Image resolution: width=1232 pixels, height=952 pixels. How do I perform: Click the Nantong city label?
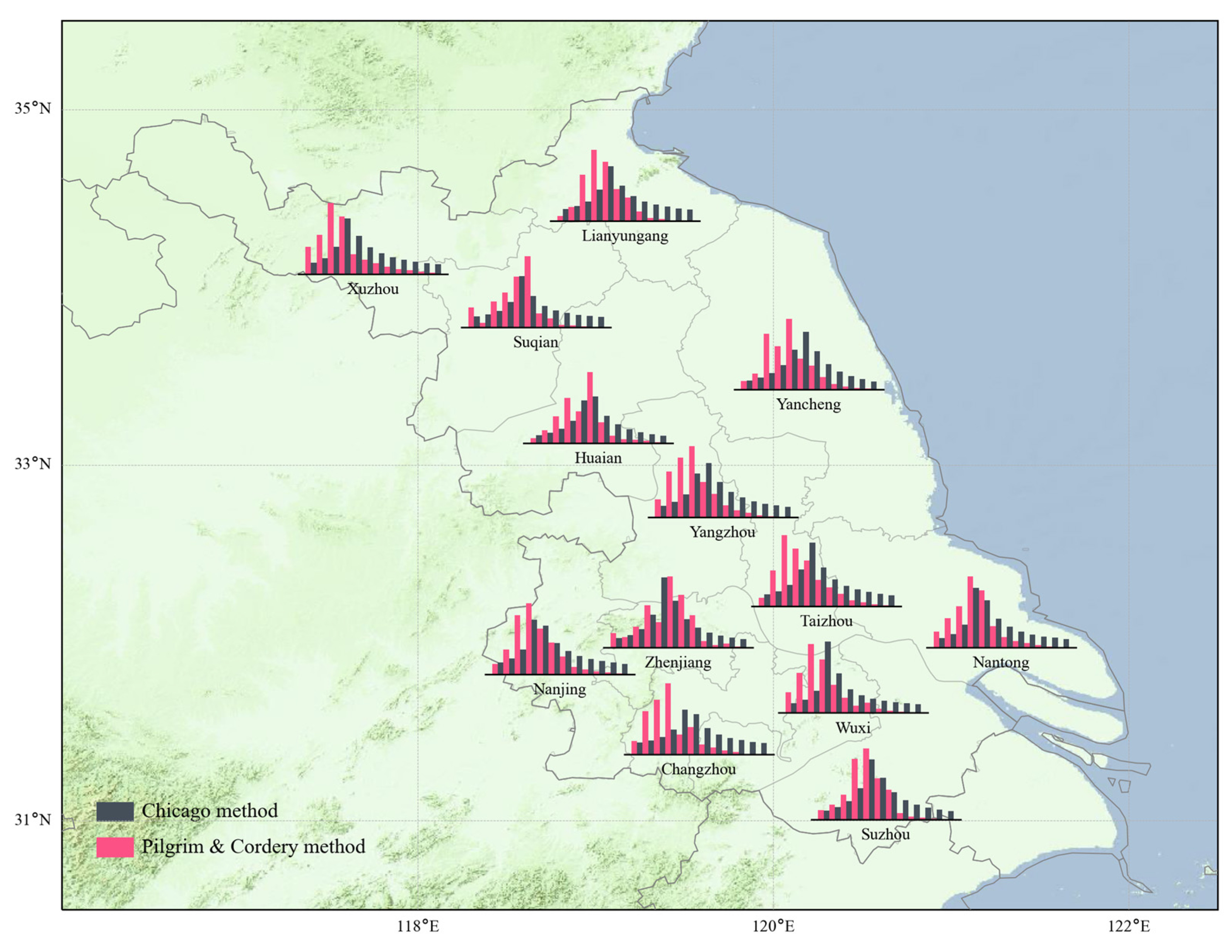pos(1001,663)
